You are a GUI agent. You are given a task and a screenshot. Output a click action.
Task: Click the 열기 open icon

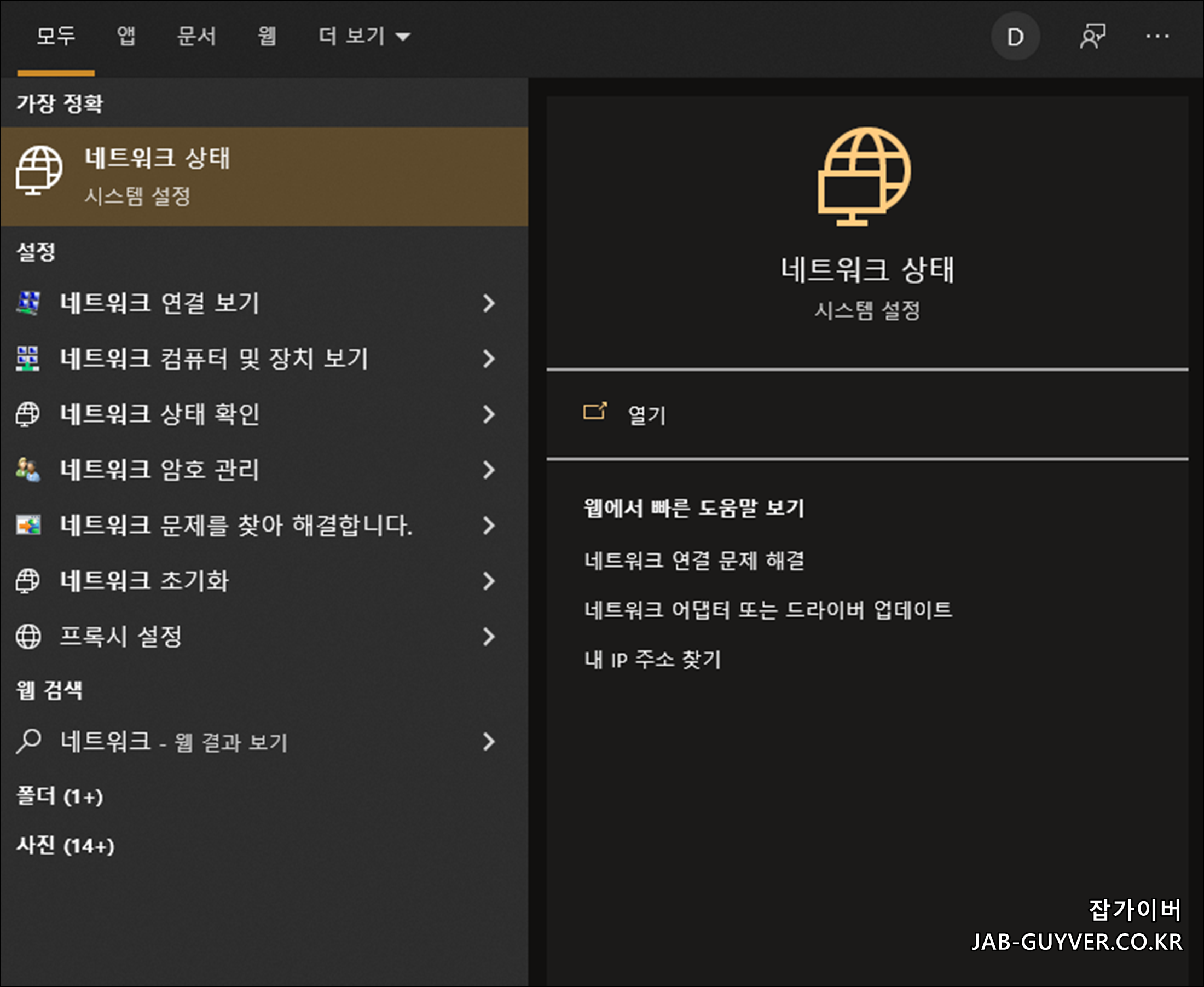[594, 412]
